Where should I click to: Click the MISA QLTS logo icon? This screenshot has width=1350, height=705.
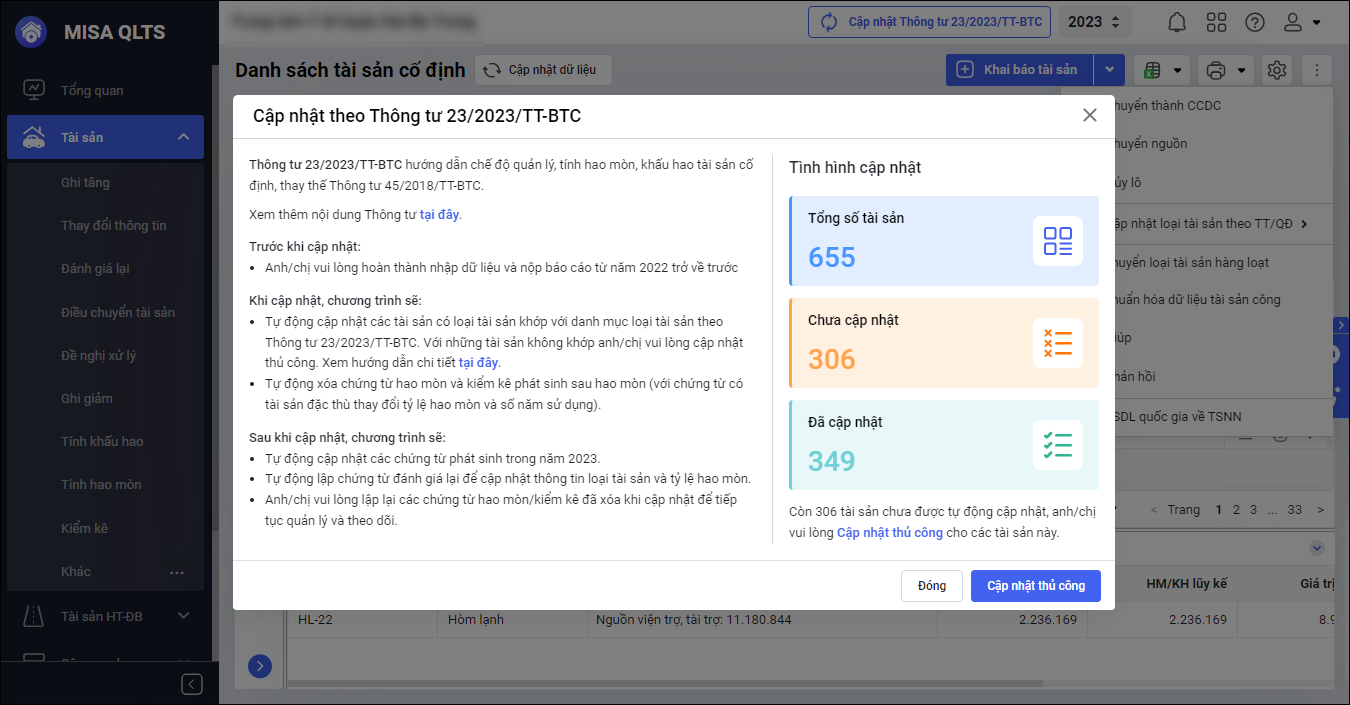pos(33,31)
